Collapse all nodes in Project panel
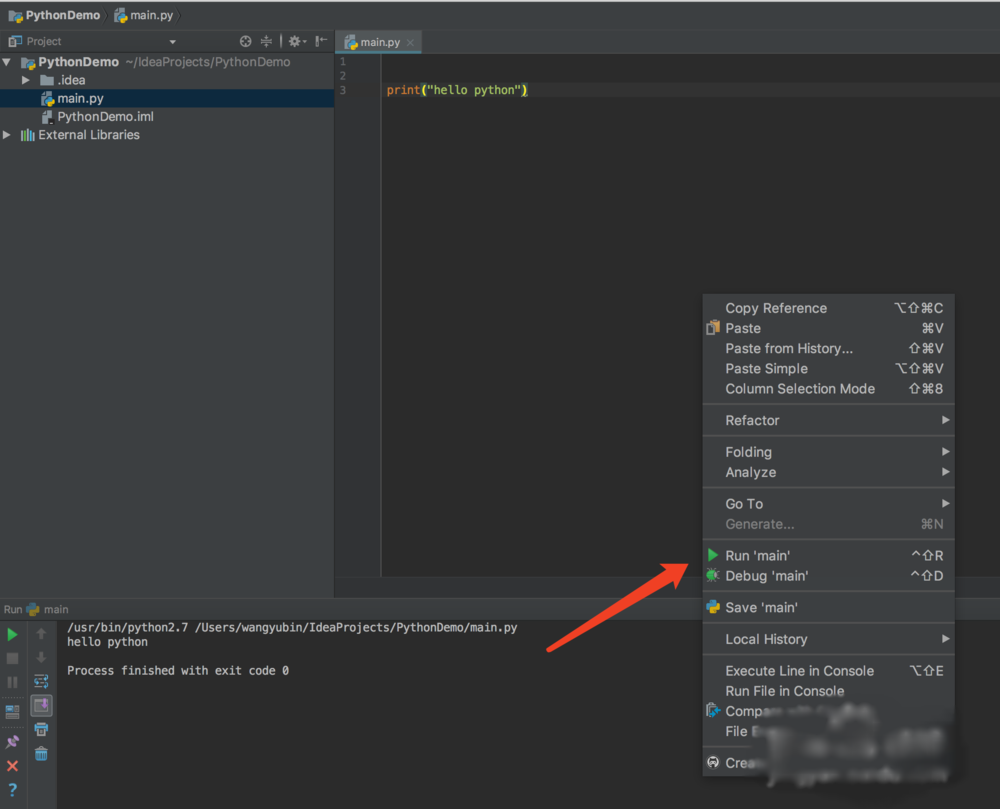This screenshot has width=1000, height=809. (266, 41)
